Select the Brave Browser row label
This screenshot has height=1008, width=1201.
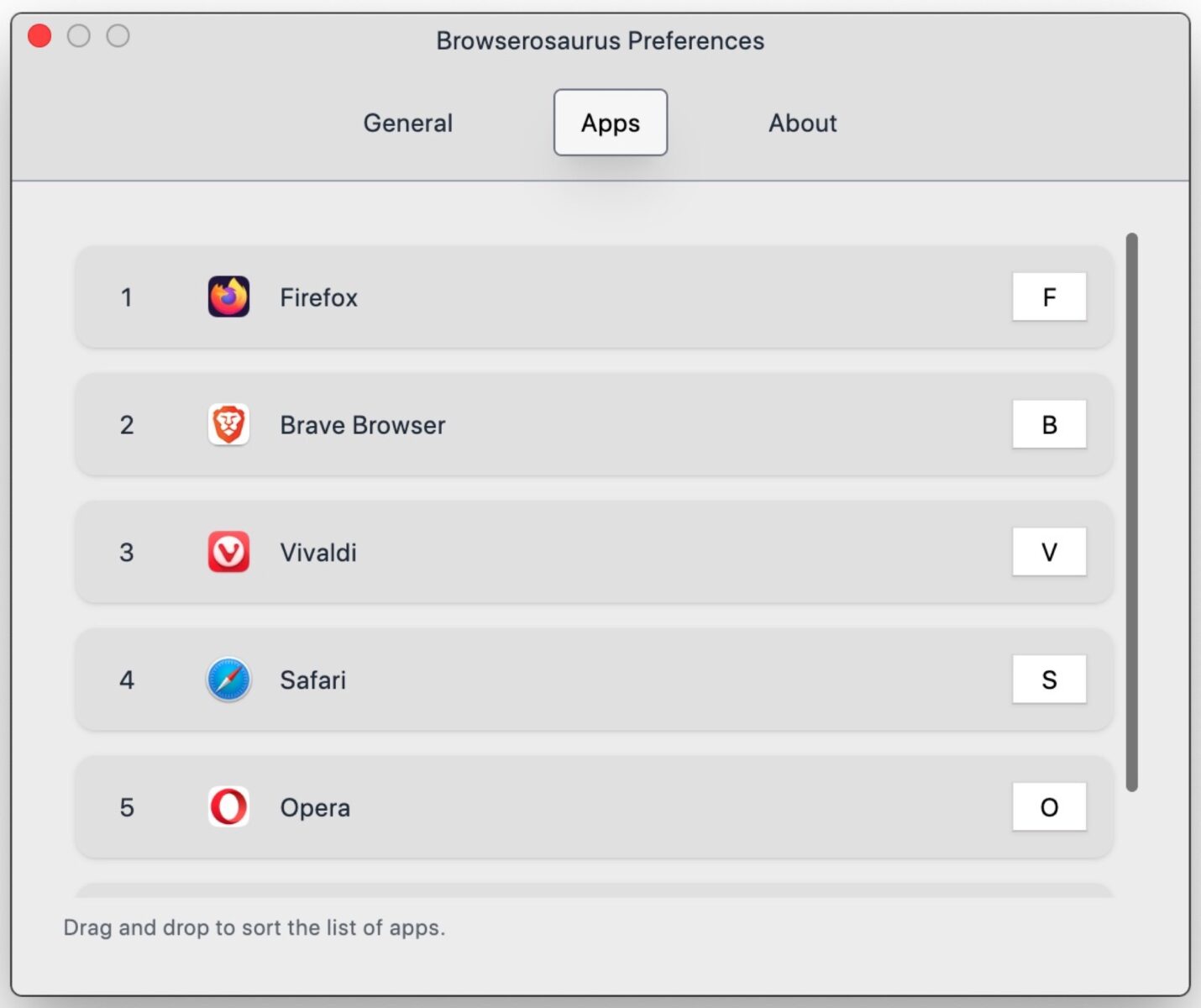pos(362,425)
